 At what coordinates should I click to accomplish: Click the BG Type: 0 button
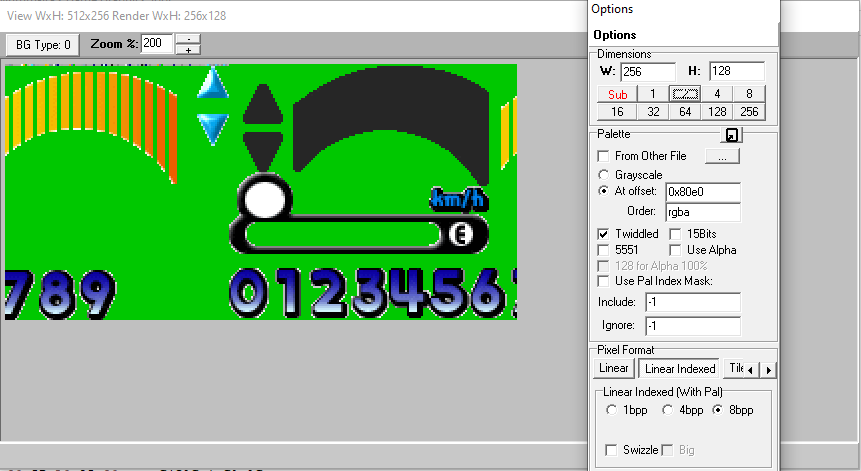click(x=43, y=44)
